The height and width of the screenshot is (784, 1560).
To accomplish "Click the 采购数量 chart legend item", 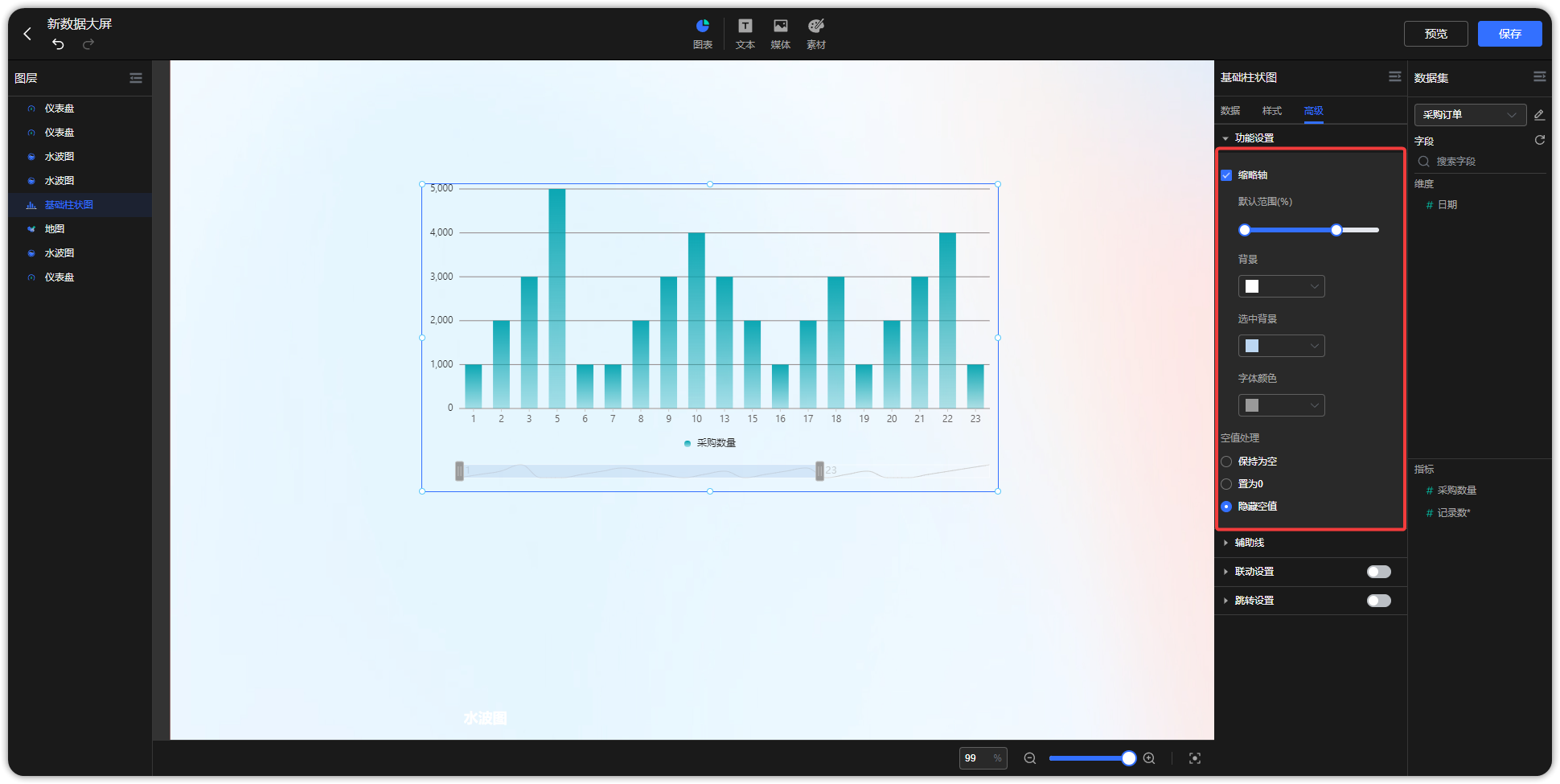I will (710, 443).
